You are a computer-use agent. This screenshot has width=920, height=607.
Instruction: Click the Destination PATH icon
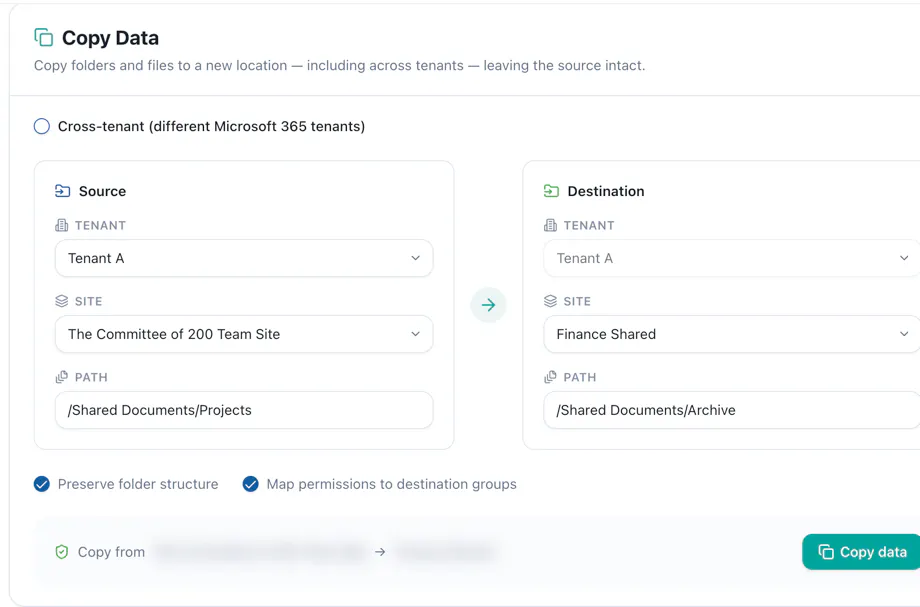[550, 377]
